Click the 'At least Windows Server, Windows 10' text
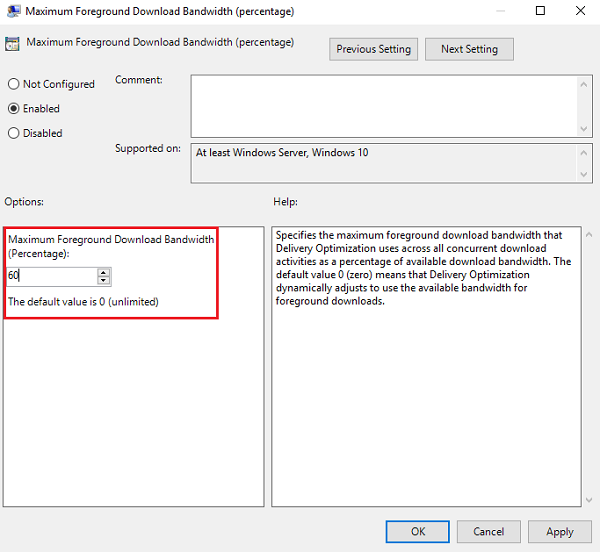600x552 pixels. click(282, 153)
